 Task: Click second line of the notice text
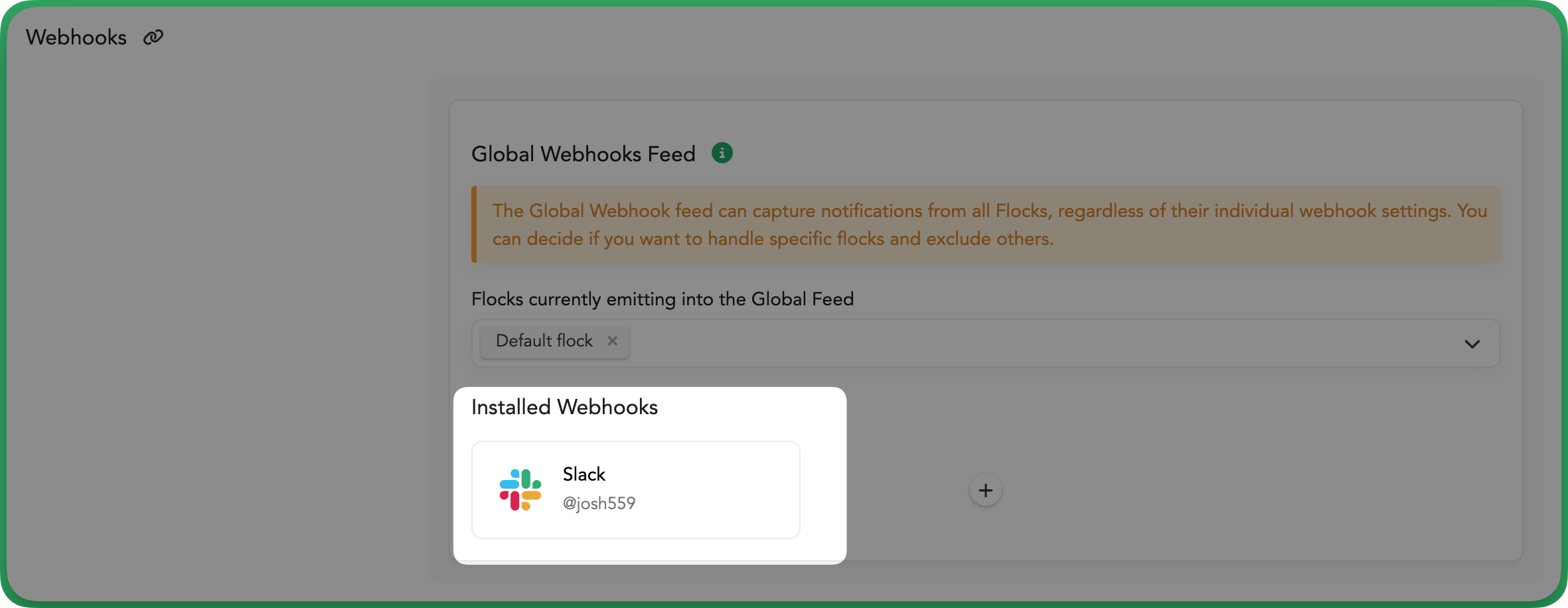[x=773, y=239]
